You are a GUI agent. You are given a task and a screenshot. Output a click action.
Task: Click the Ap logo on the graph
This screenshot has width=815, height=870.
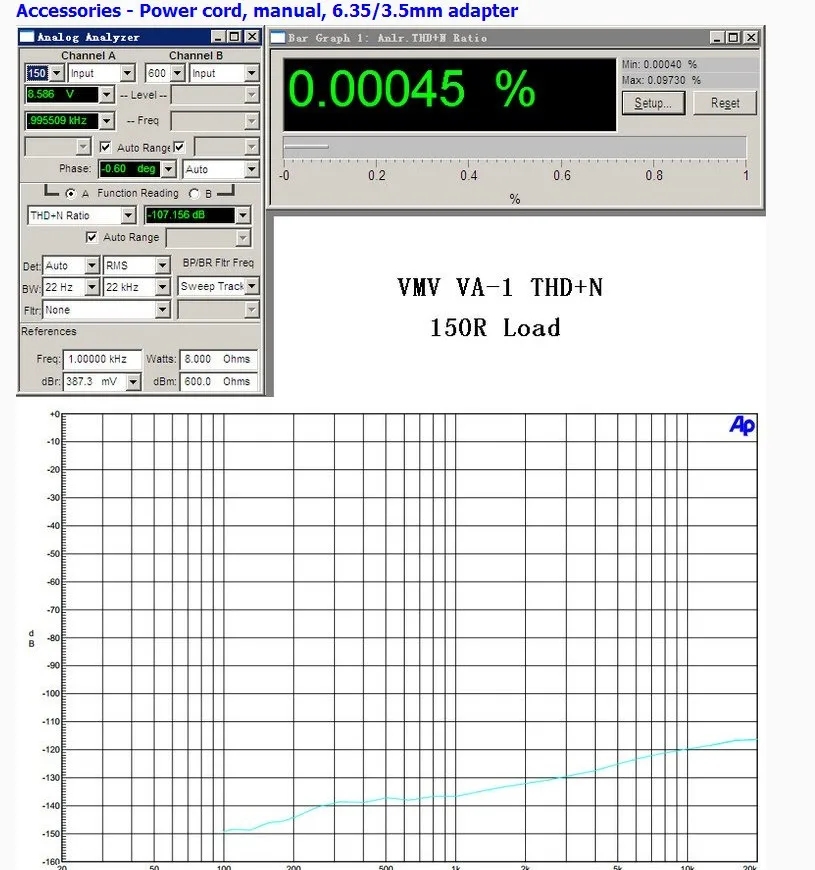[x=742, y=426]
